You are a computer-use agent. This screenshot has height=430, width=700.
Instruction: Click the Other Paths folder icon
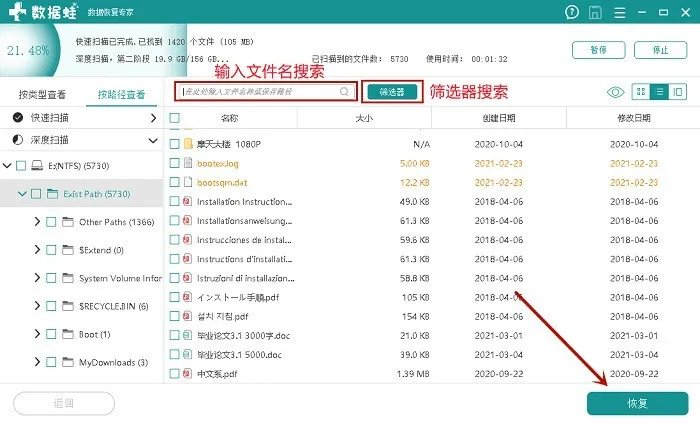click(x=68, y=221)
